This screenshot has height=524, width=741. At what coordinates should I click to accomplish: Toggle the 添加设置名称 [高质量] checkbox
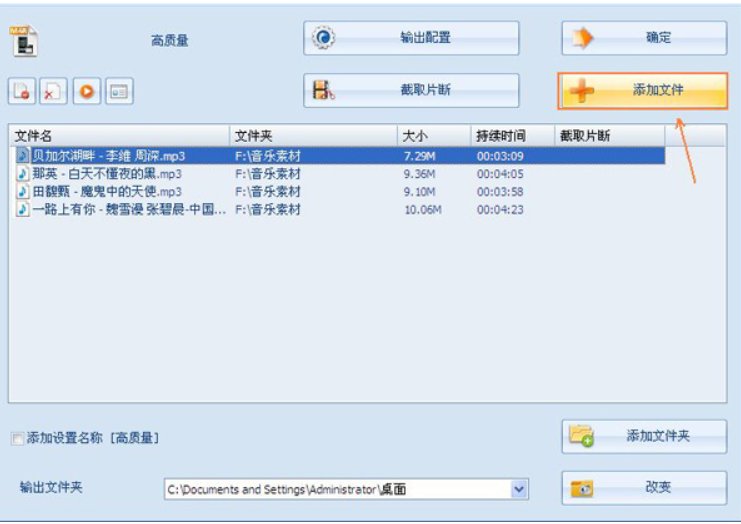click(x=17, y=438)
